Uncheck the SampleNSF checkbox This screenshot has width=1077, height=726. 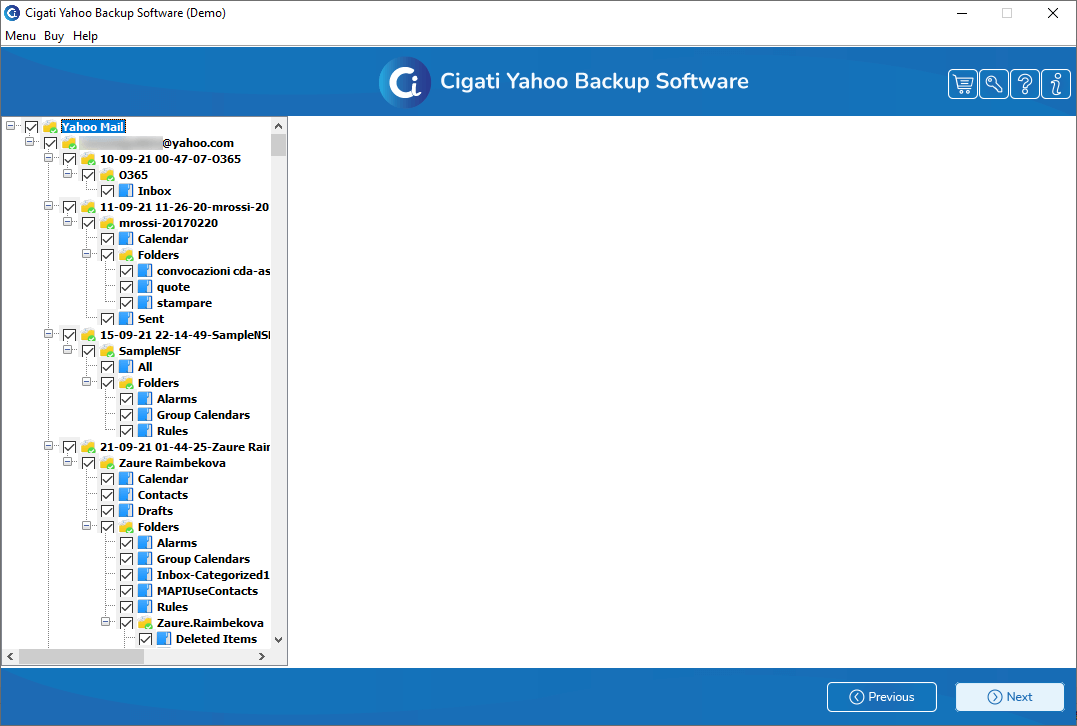[x=88, y=351]
